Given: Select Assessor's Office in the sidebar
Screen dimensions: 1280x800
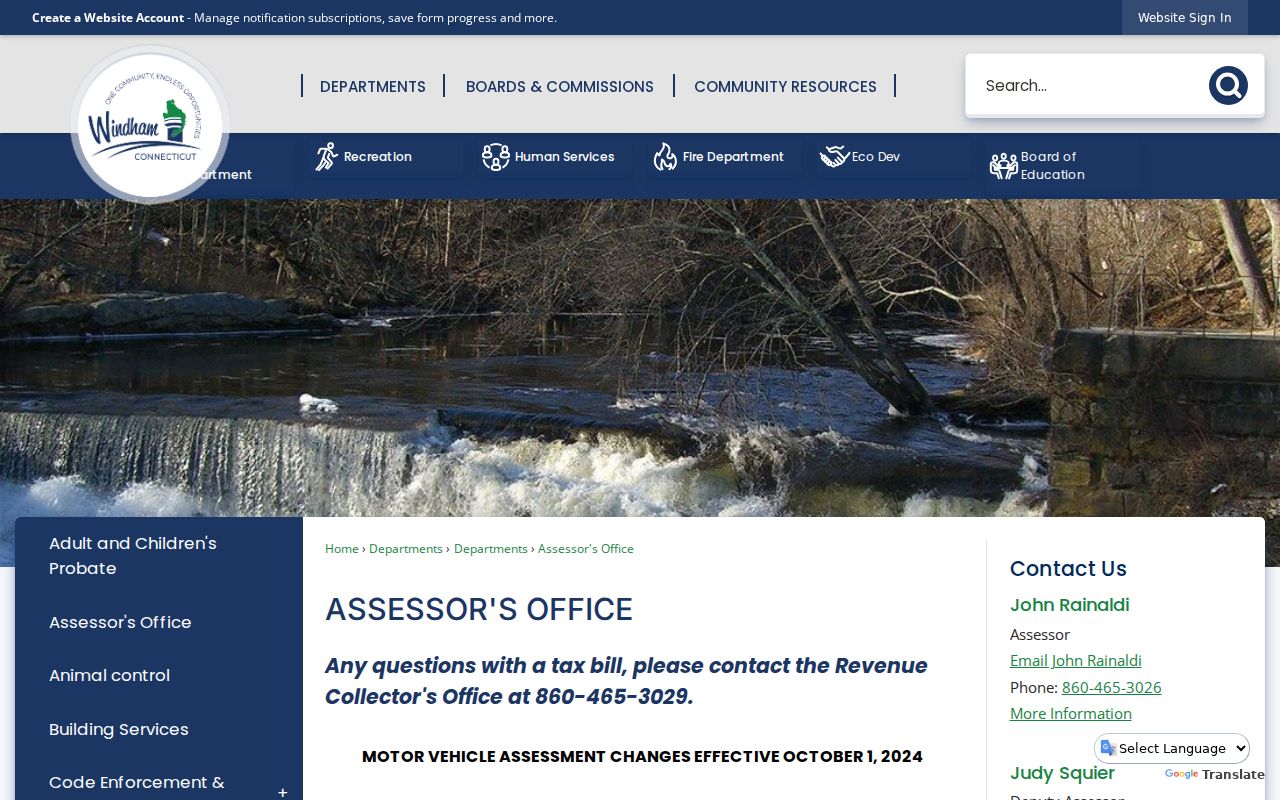Looking at the screenshot, I should pyautogui.click(x=159, y=622).
